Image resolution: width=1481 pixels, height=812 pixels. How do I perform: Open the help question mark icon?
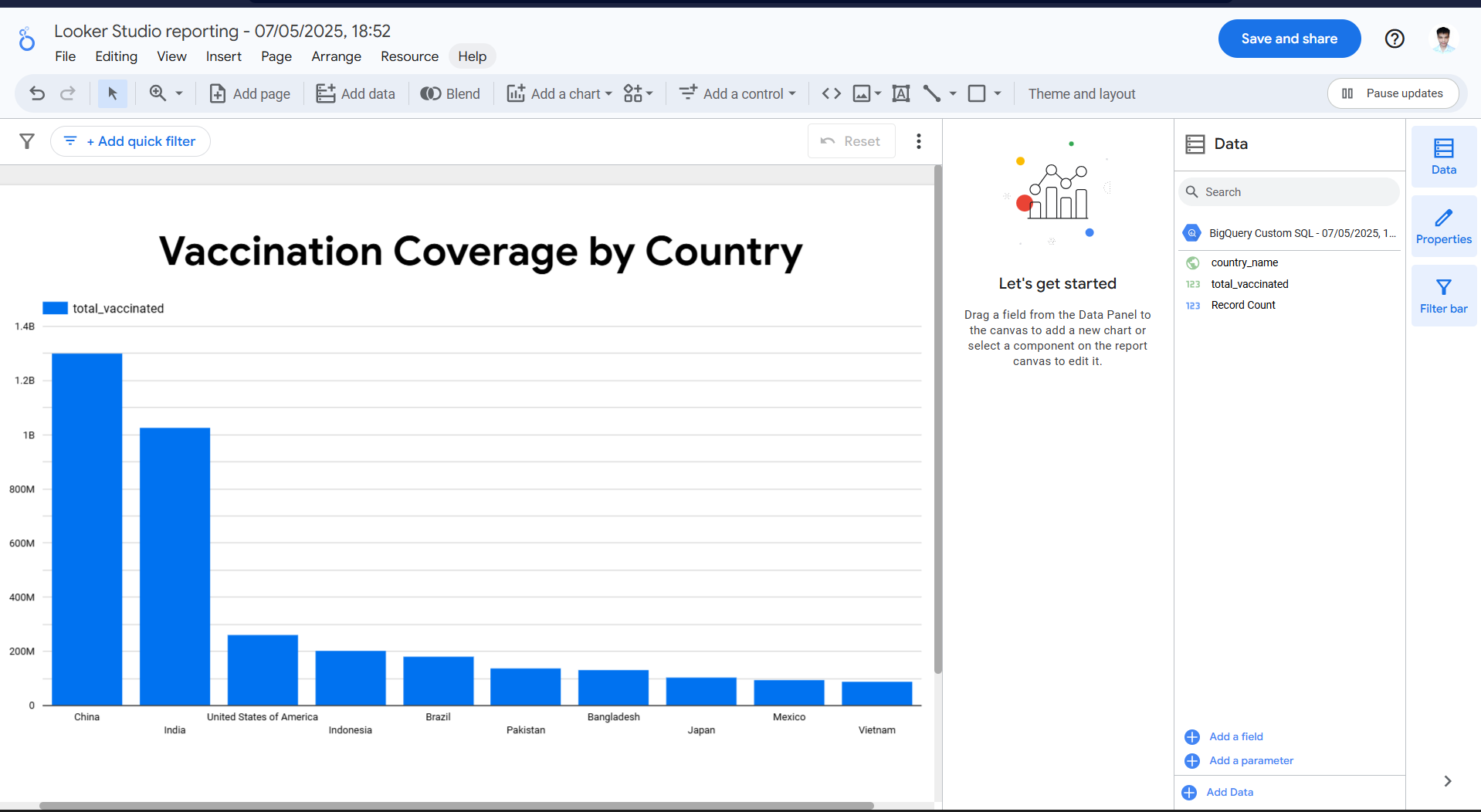(x=1394, y=39)
